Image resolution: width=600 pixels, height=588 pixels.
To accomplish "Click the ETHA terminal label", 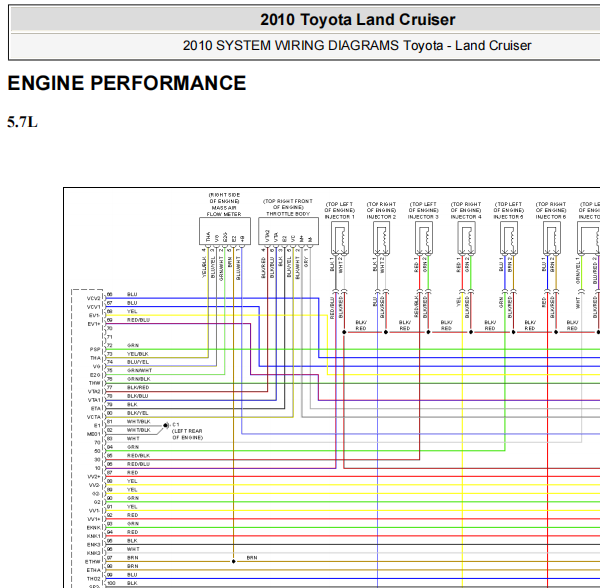I will coord(93,570).
